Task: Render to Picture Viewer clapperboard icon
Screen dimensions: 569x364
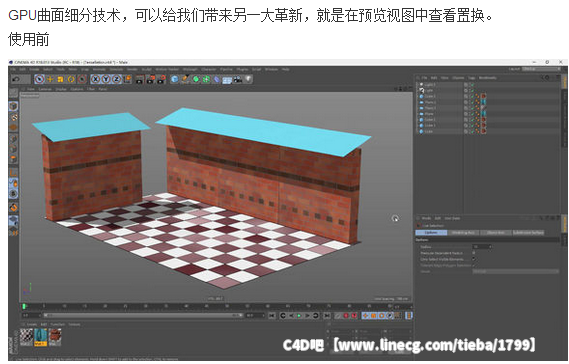Action: pos(150,79)
